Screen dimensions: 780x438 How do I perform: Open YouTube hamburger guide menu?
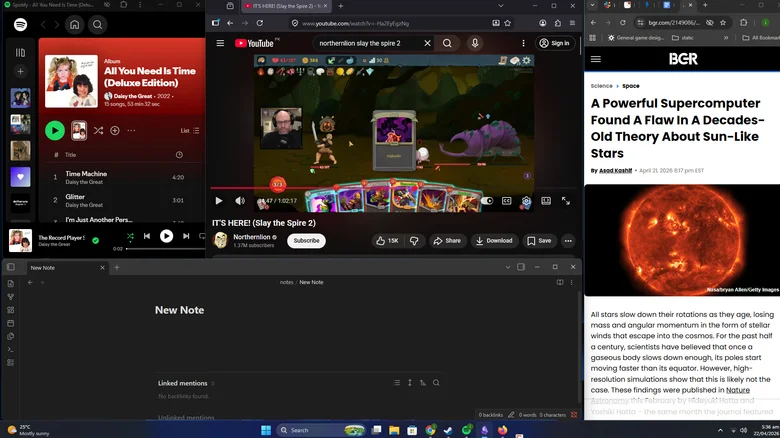220,43
